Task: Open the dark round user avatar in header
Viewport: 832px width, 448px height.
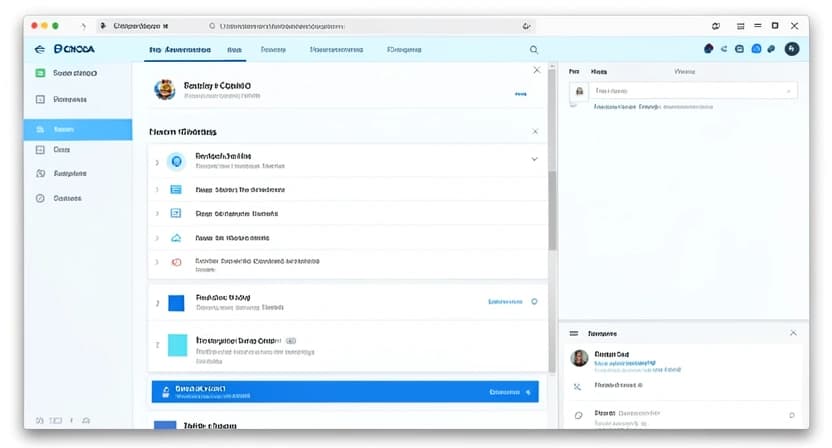Action: (x=792, y=48)
